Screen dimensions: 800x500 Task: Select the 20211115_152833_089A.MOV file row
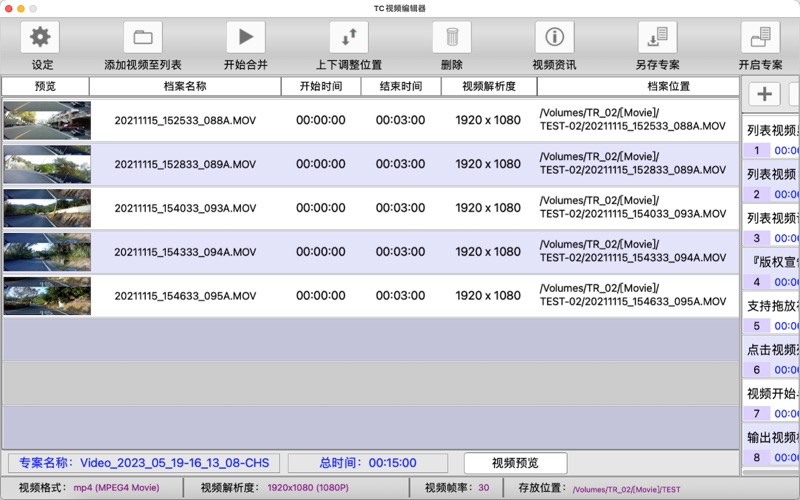coord(185,164)
